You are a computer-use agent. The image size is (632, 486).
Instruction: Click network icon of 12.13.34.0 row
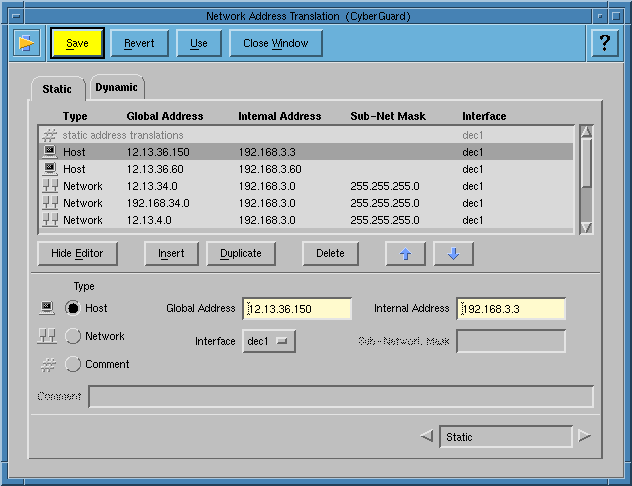coord(49,186)
